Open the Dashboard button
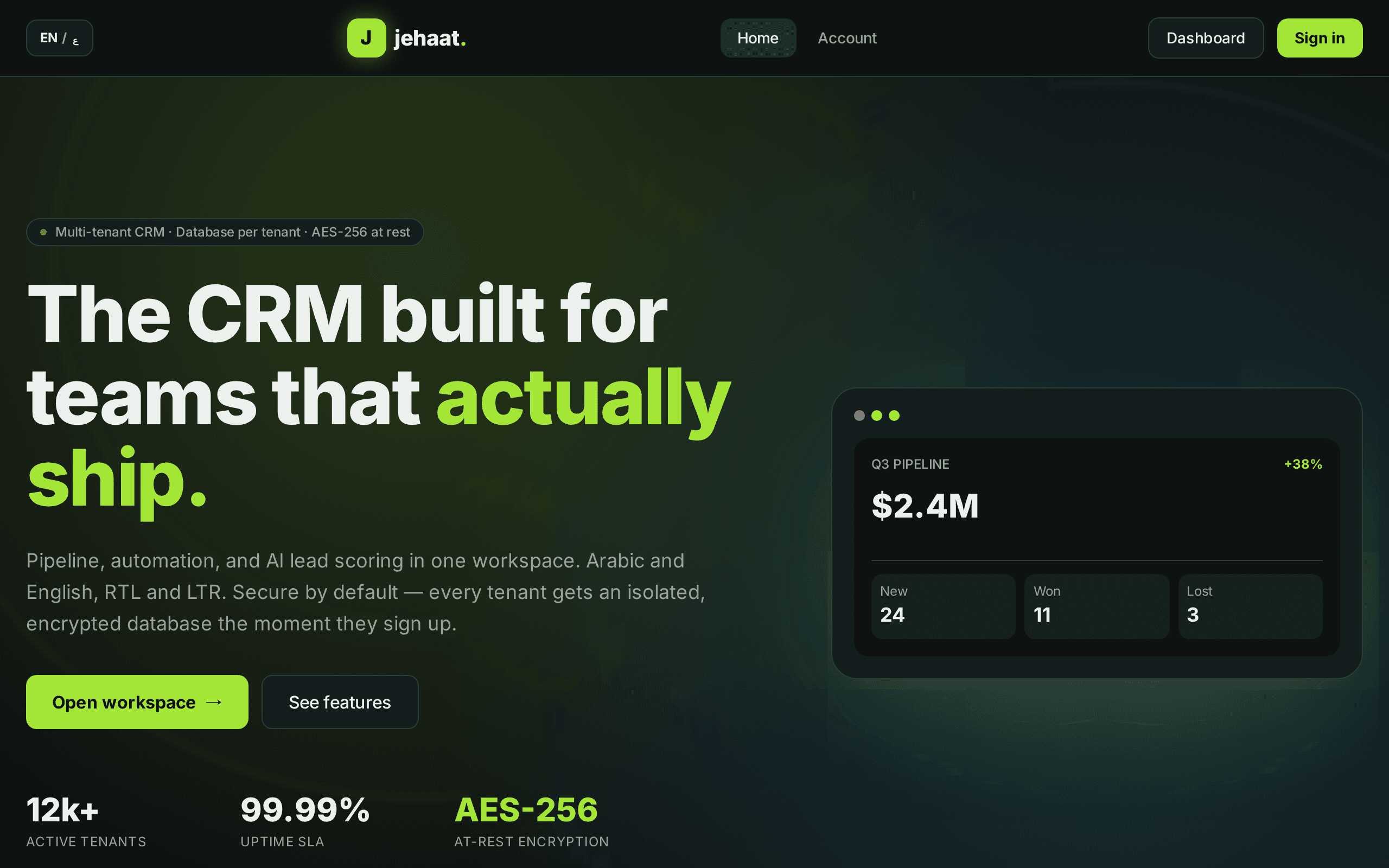 1205,38
